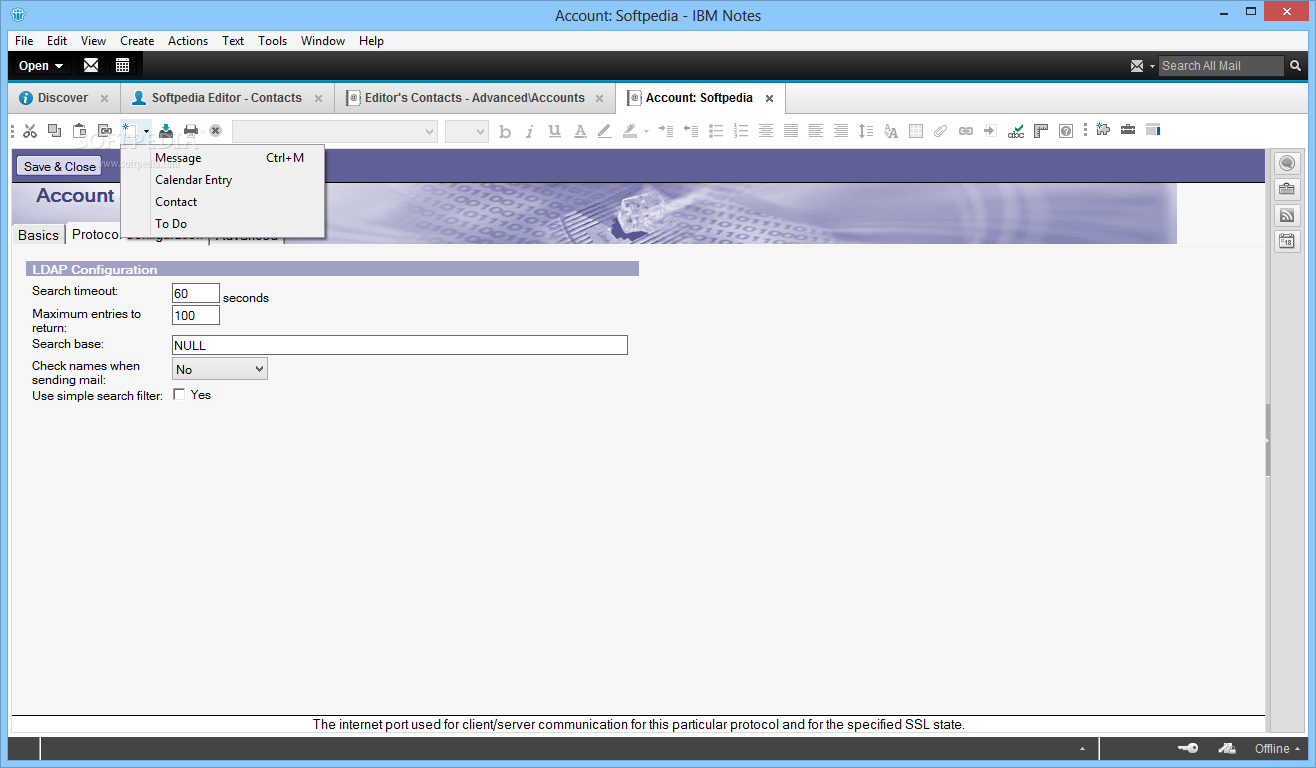Open the Mail envelope icon beside Open
The image size is (1316, 768).
click(x=91, y=66)
